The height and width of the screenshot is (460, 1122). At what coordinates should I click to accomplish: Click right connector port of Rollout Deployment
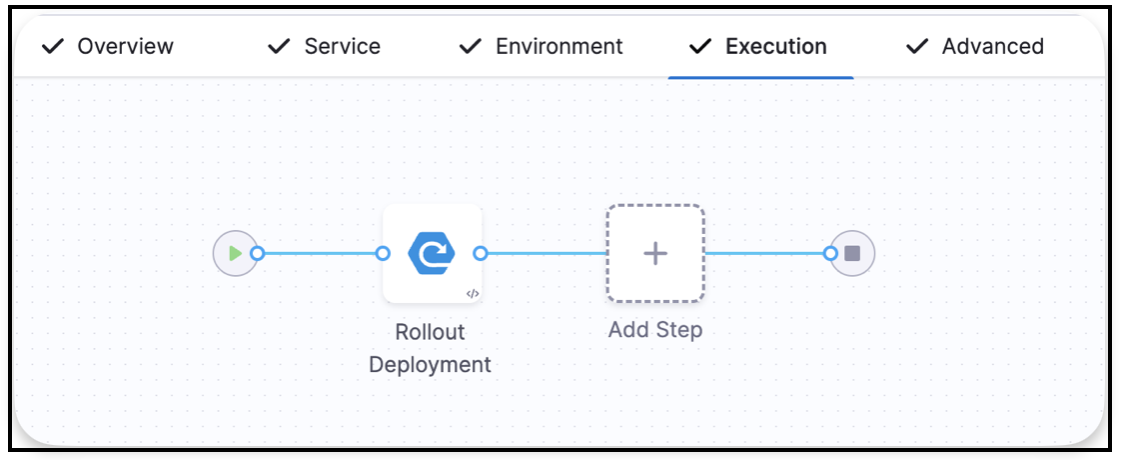(480, 254)
